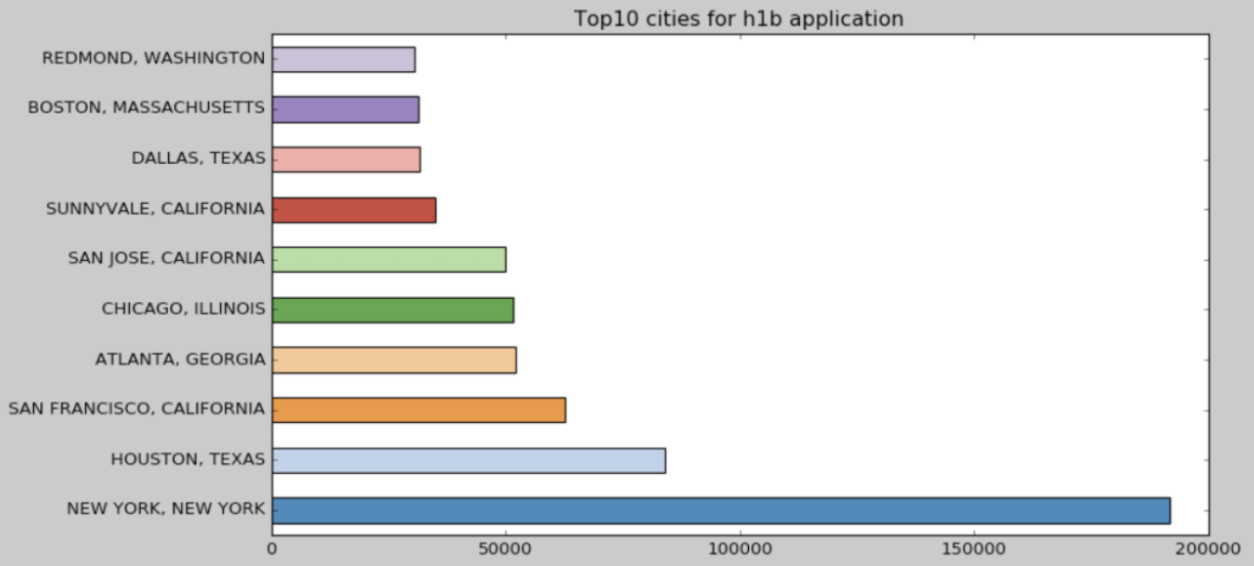Screen dimensions: 1254x566
Task: Click the red Sunnyvale bar
Action: click(354, 210)
